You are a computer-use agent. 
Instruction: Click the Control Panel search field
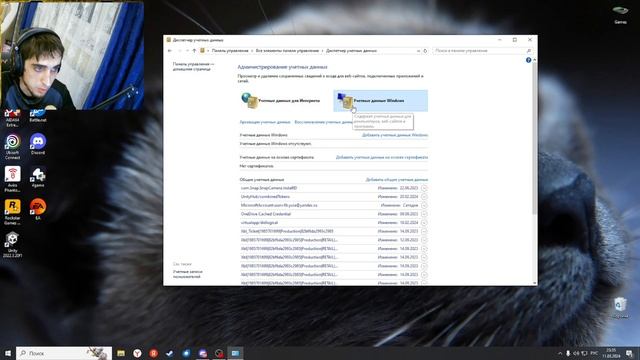click(x=479, y=51)
